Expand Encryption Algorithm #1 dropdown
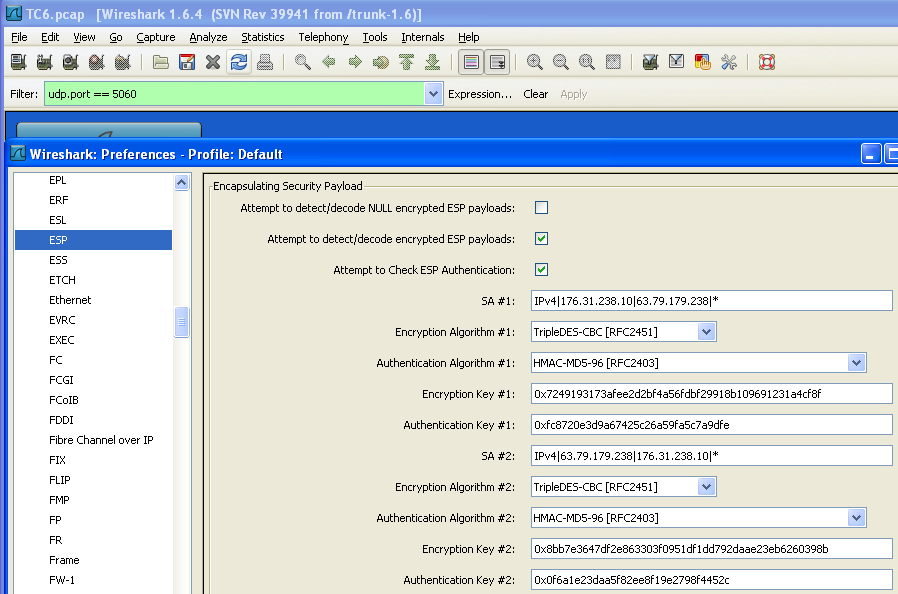Viewport: 898px width, 594px height. 706,332
